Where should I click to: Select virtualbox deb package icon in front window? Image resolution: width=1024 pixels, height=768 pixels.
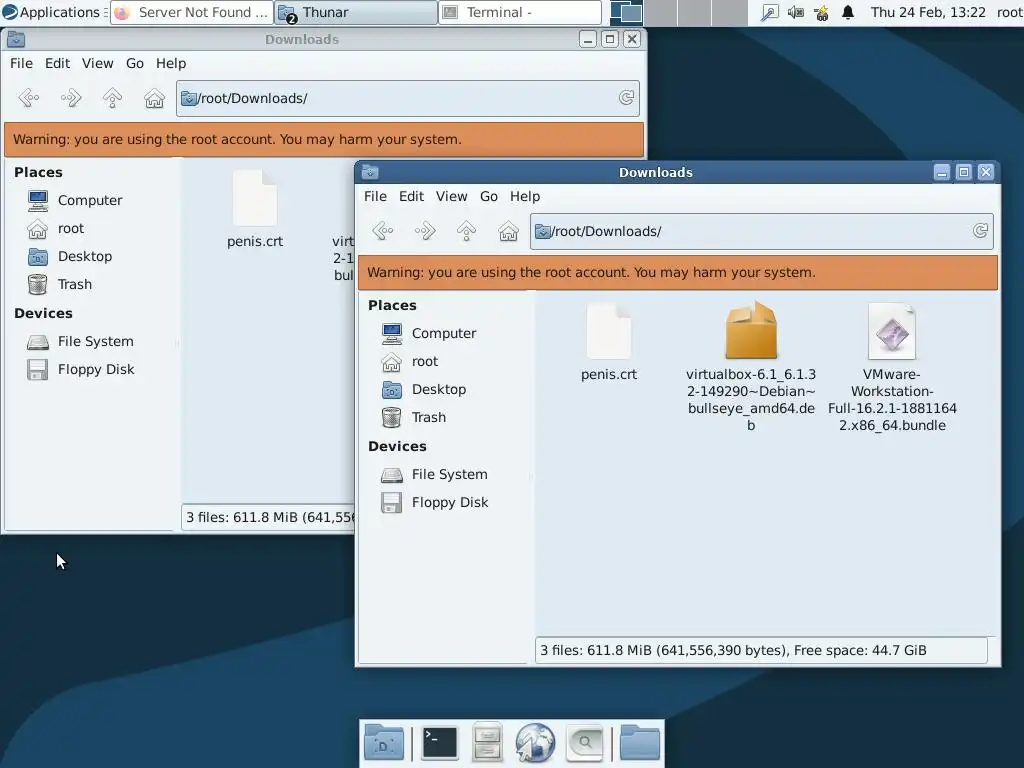[751, 330]
